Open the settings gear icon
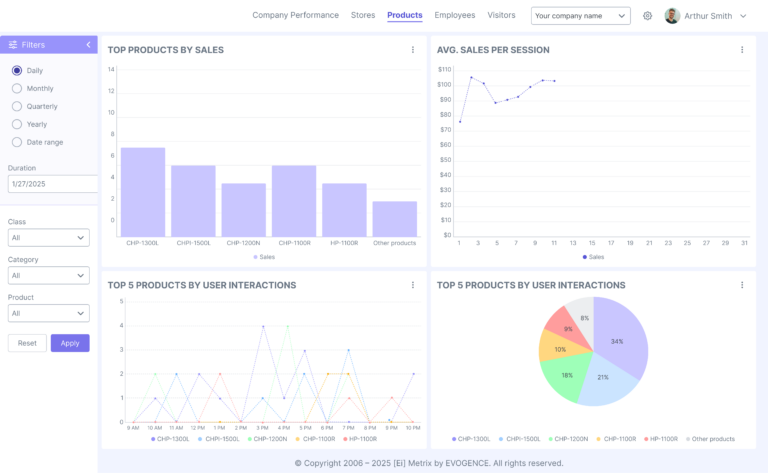 [x=647, y=16]
